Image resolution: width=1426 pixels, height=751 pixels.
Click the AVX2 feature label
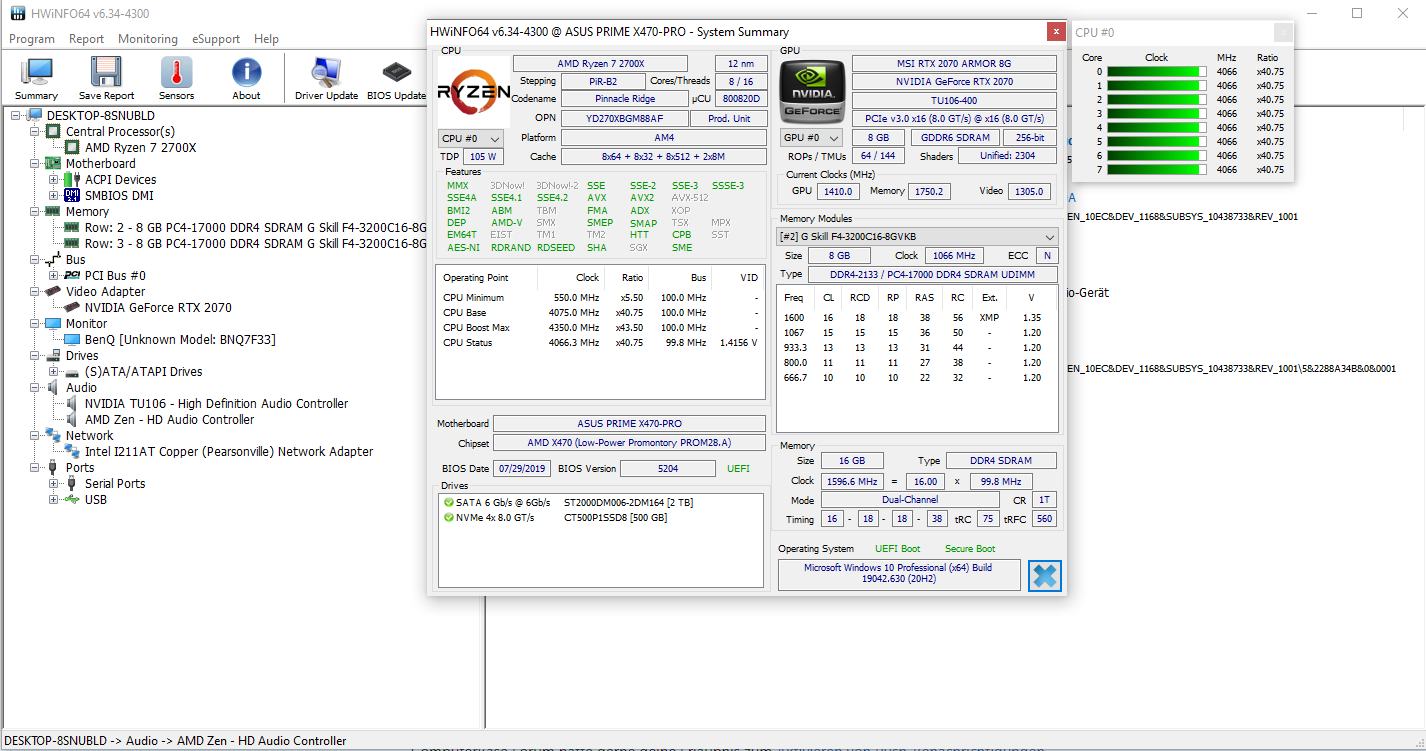642,198
